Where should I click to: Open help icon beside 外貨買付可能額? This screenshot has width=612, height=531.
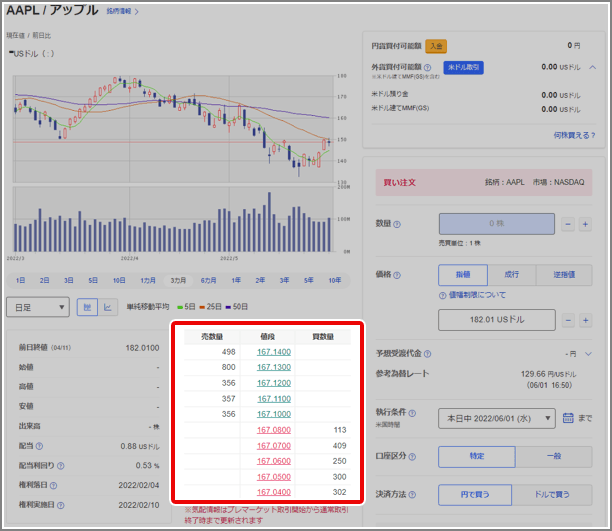coord(427,68)
